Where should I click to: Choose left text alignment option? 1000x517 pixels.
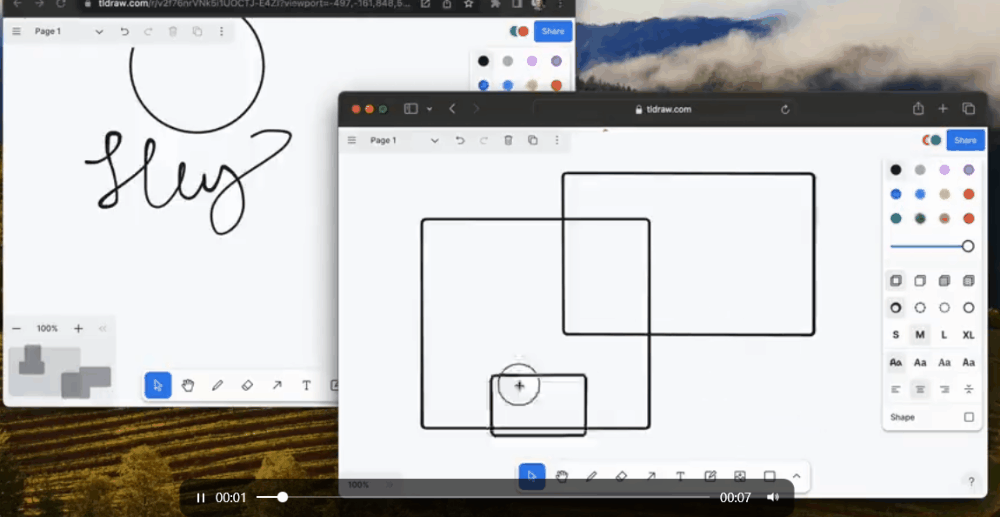[x=895, y=390]
